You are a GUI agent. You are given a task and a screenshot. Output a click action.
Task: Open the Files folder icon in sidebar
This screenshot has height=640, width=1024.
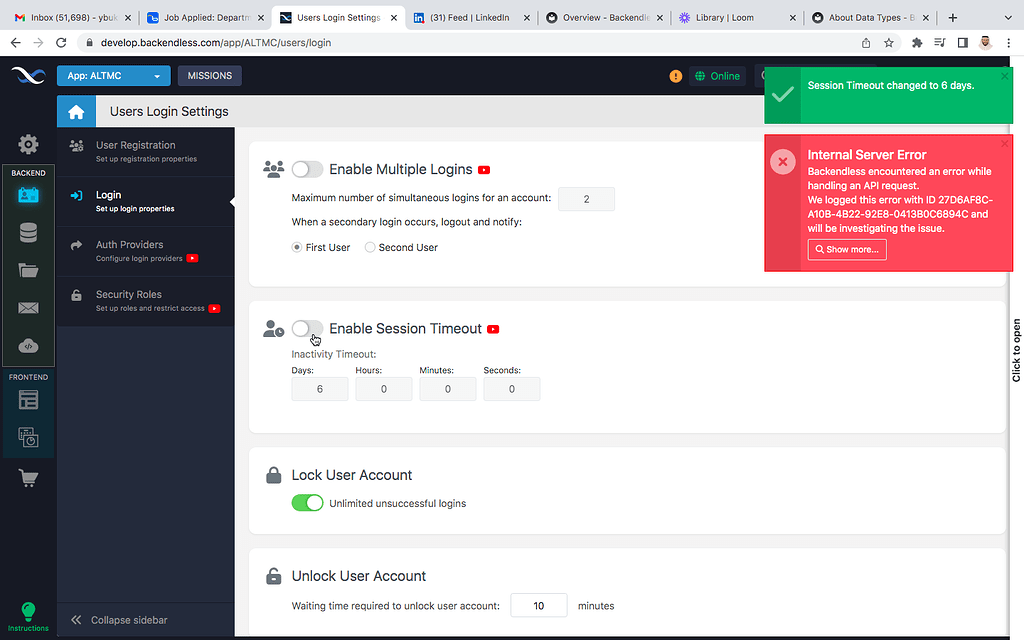click(x=28, y=270)
